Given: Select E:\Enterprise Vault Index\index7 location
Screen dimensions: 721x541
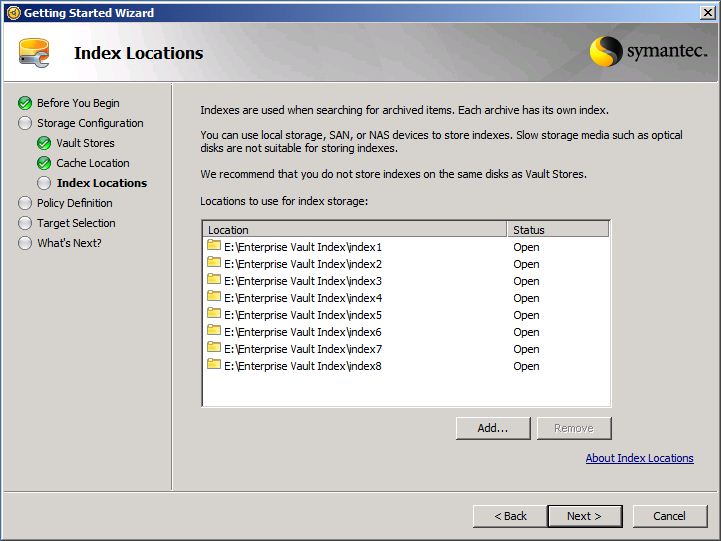Looking at the screenshot, I should [x=303, y=349].
